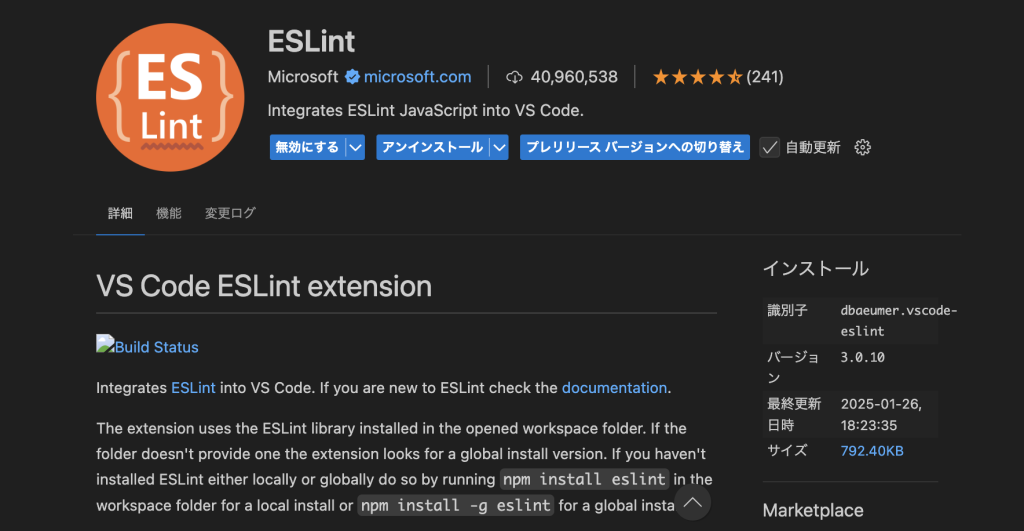
Task: Click the 無効にする button
Action: (x=307, y=147)
